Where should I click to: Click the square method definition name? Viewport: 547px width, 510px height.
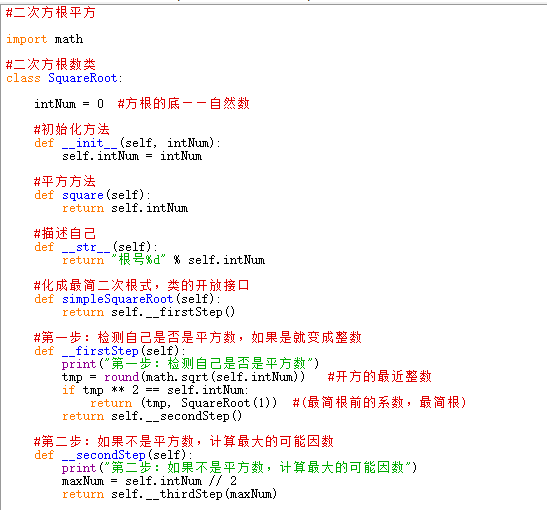point(83,195)
